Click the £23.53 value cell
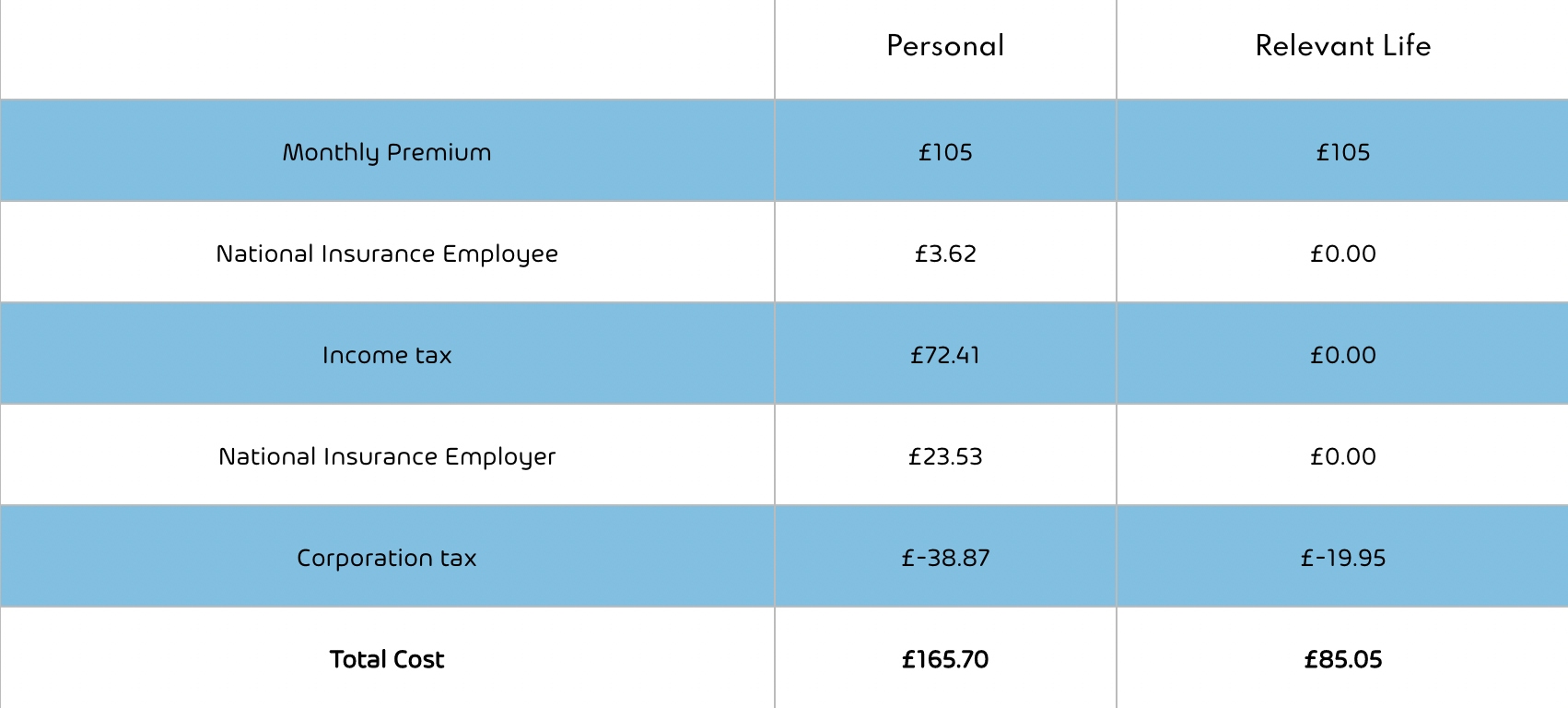Image resolution: width=1568 pixels, height=708 pixels. pyautogui.click(x=945, y=456)
